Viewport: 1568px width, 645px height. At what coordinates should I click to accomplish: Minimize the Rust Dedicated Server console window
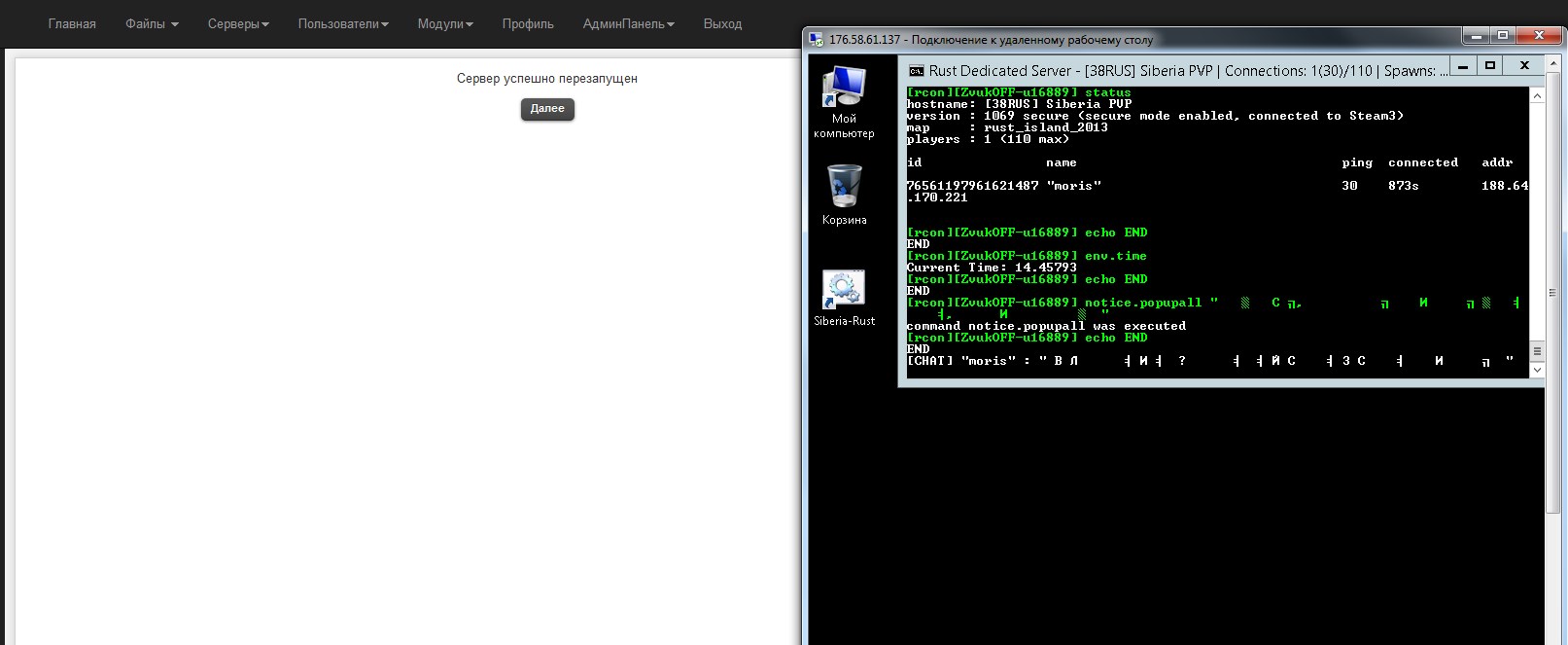pos(1463,66)
